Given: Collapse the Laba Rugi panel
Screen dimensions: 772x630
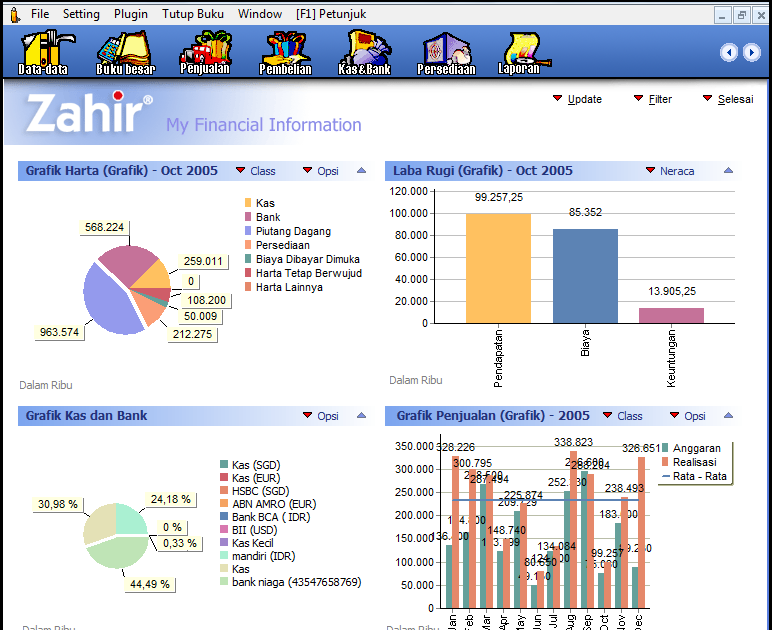Looking at the screenshot, I should coord(729,170).
